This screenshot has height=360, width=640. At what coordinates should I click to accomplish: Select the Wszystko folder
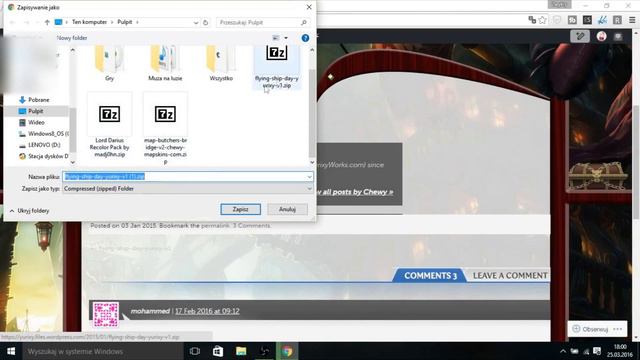pyautogui.click(x=221, y=64)
